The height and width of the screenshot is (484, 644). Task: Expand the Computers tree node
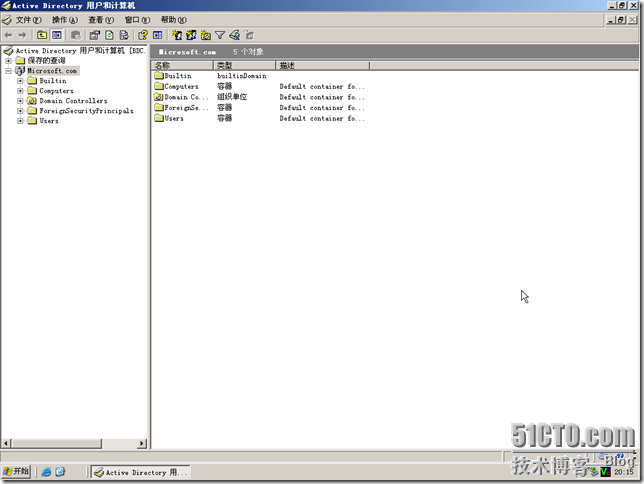pos(20,91)
